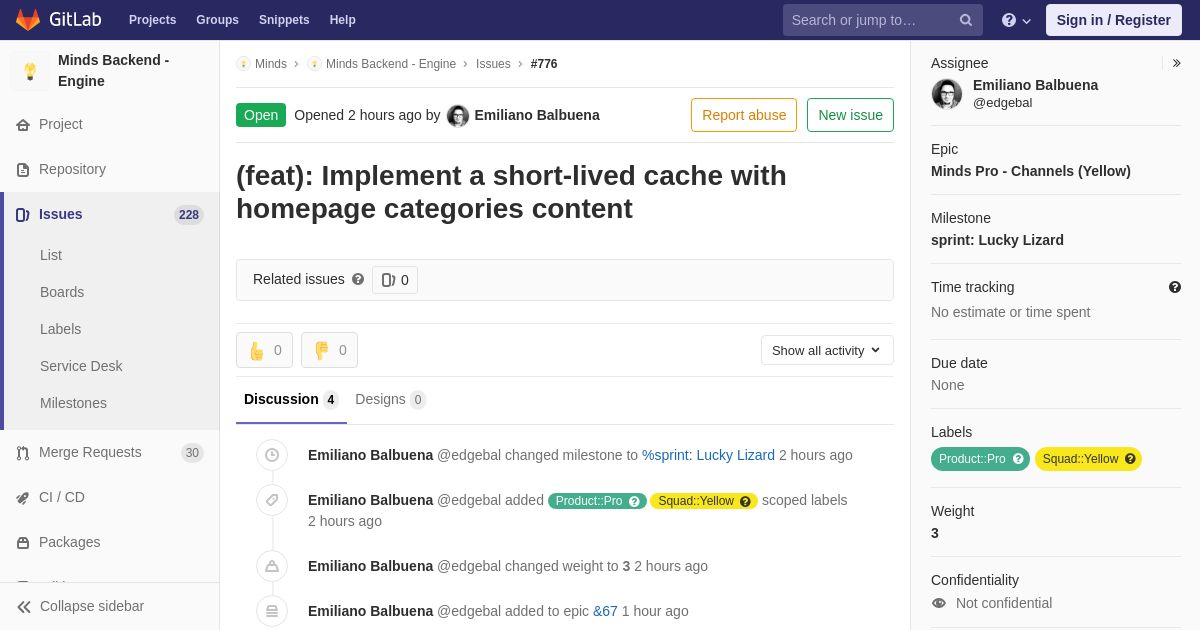
Task: Click the weight changed icon in activity
Action: (272, 566)
